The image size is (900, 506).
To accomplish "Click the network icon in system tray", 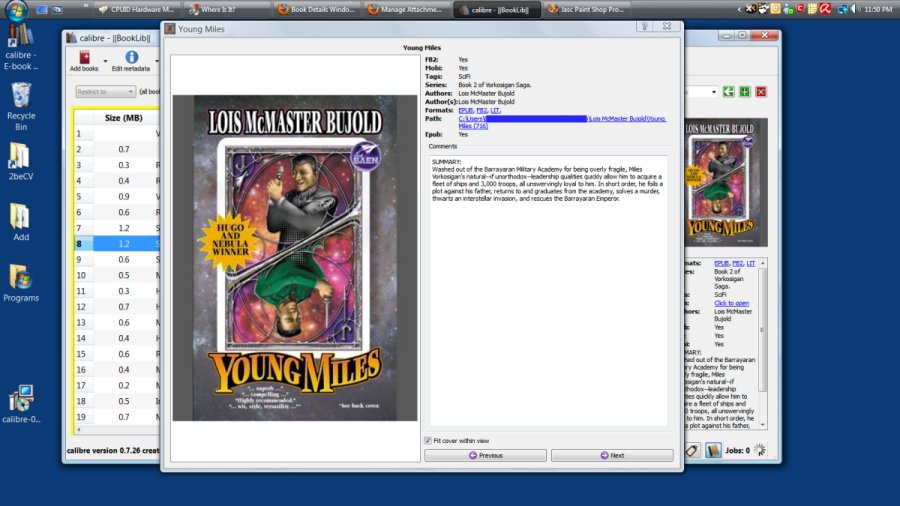I will [x=843, y=9].
